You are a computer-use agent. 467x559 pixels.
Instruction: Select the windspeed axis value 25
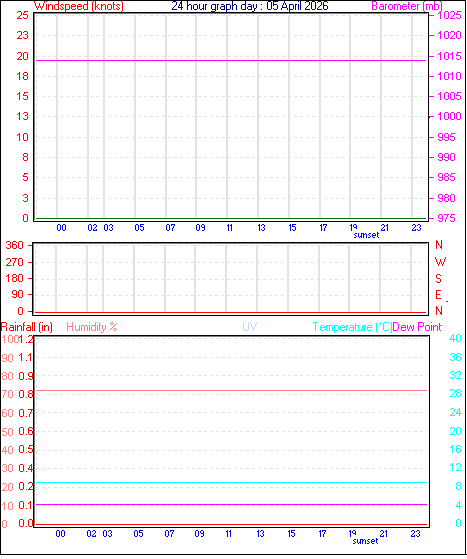coord(22,15)
